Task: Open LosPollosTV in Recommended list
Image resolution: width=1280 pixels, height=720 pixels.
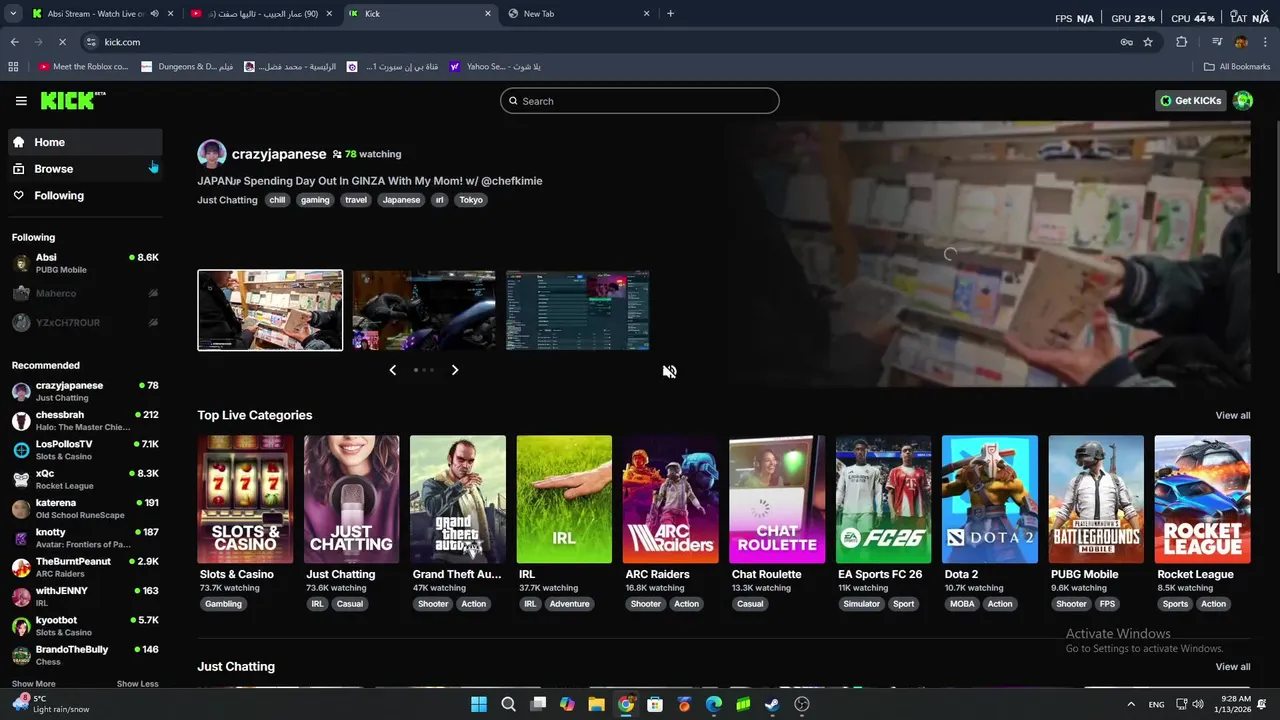Action: point(85,450)
